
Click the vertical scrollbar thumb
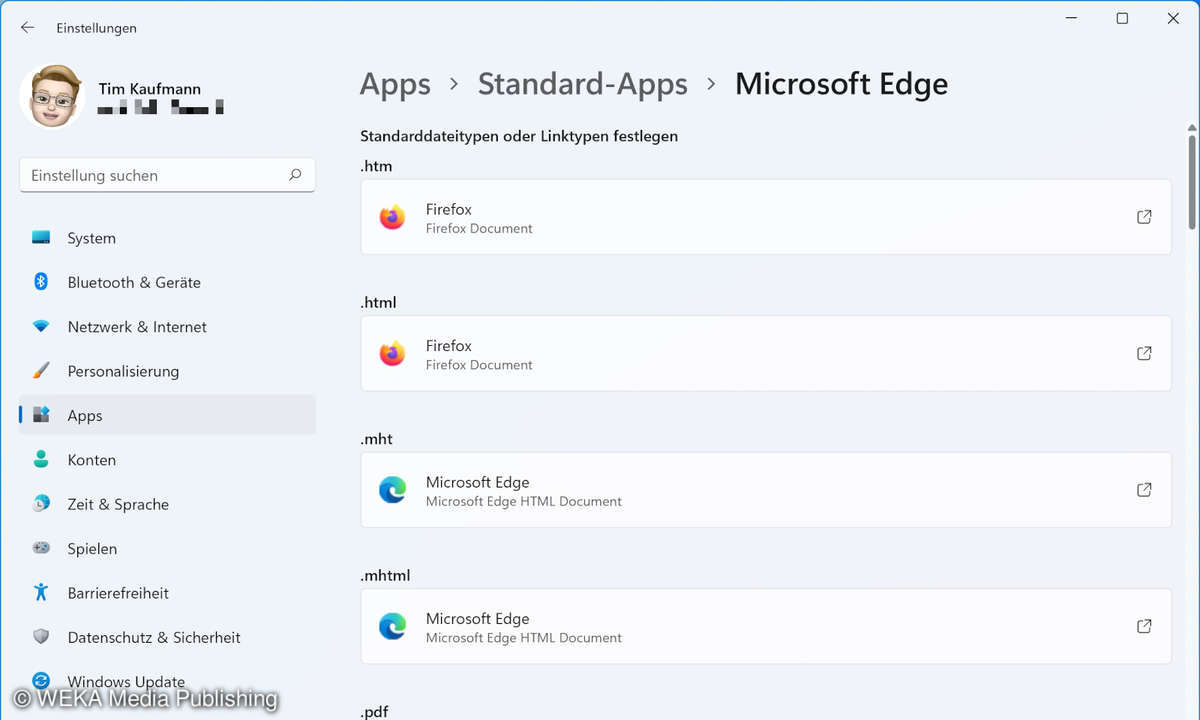click(x=1192, y=180)
